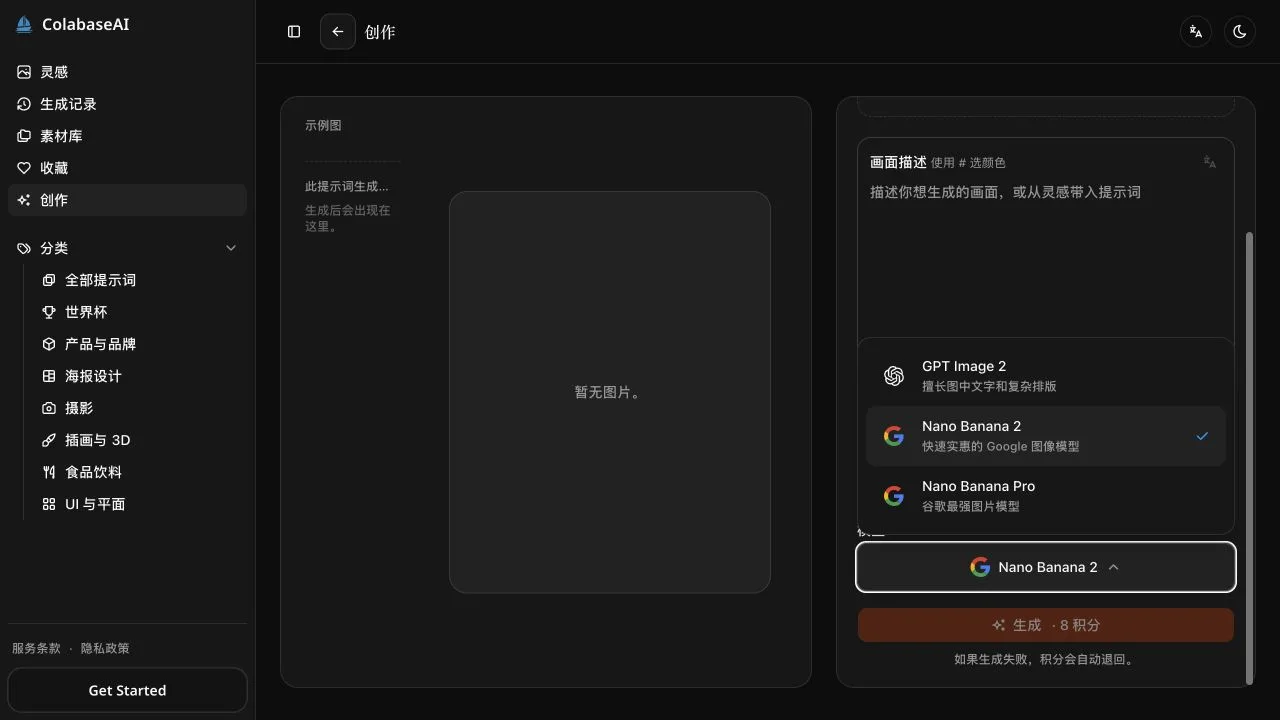1280x720 pixels.
Task: Open the 服务条款 link
Action: [x=36, y=648]
